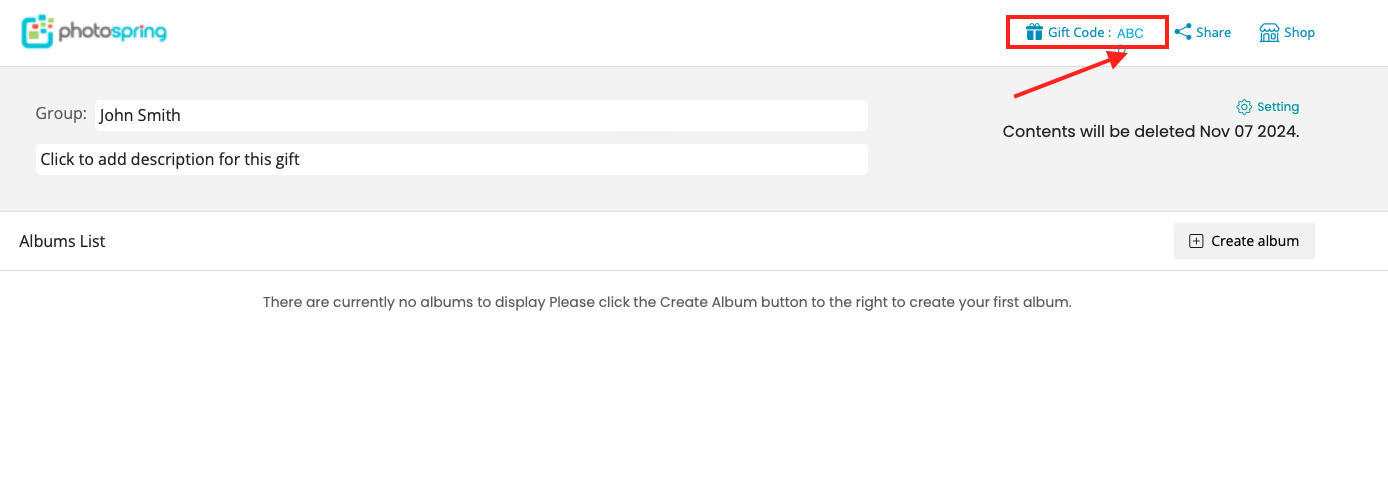Viewport: 1388px width, 493px height.
Task: Click the Group label
Action: [61, 114]
